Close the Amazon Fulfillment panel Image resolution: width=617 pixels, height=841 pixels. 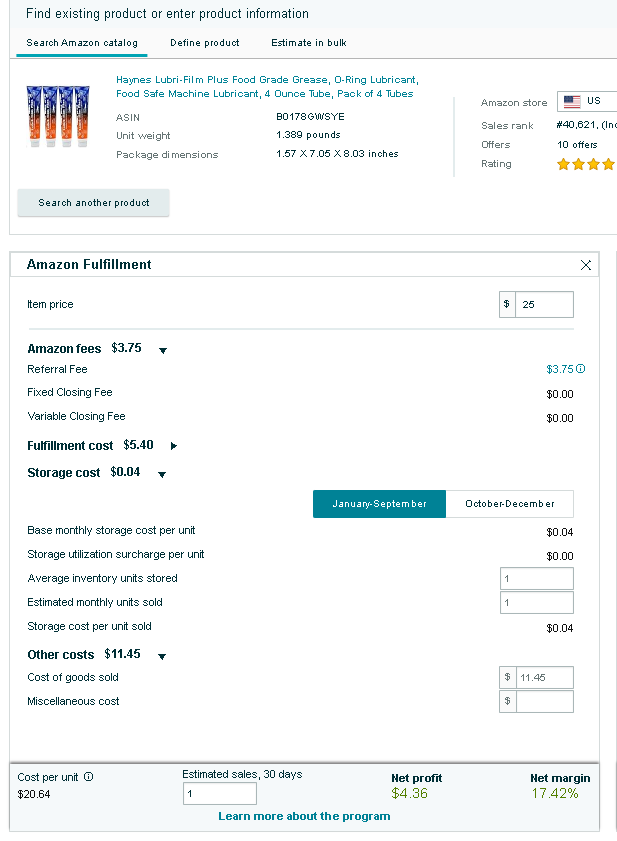coord(586,265)
